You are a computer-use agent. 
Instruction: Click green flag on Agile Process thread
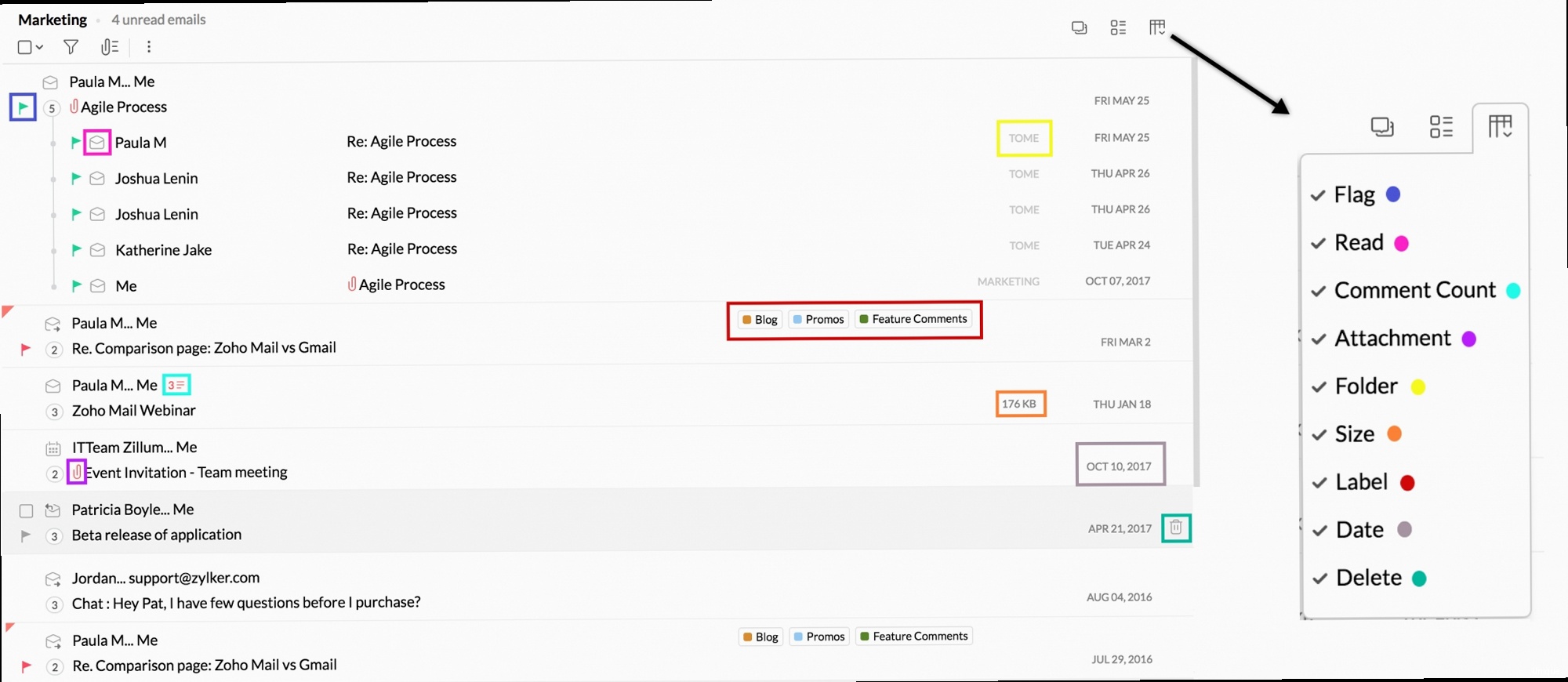tap(23, 107)
